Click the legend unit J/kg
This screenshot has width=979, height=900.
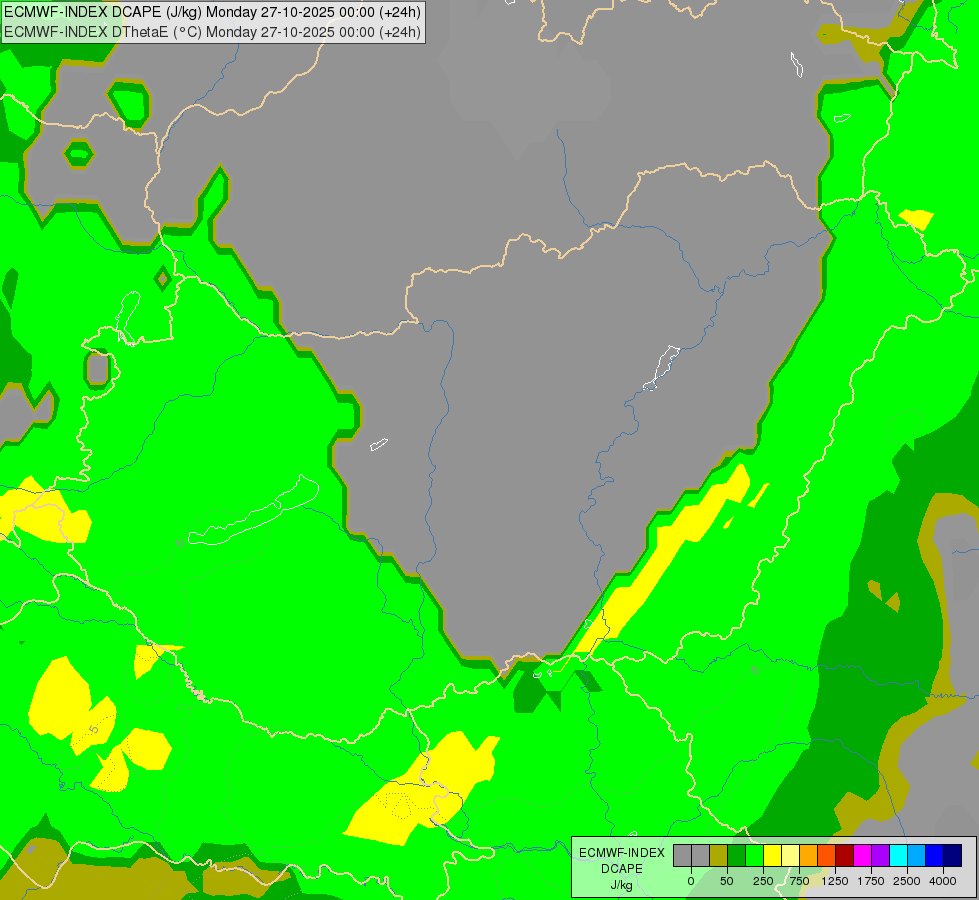pyautogui.click(x=622, y=885)
